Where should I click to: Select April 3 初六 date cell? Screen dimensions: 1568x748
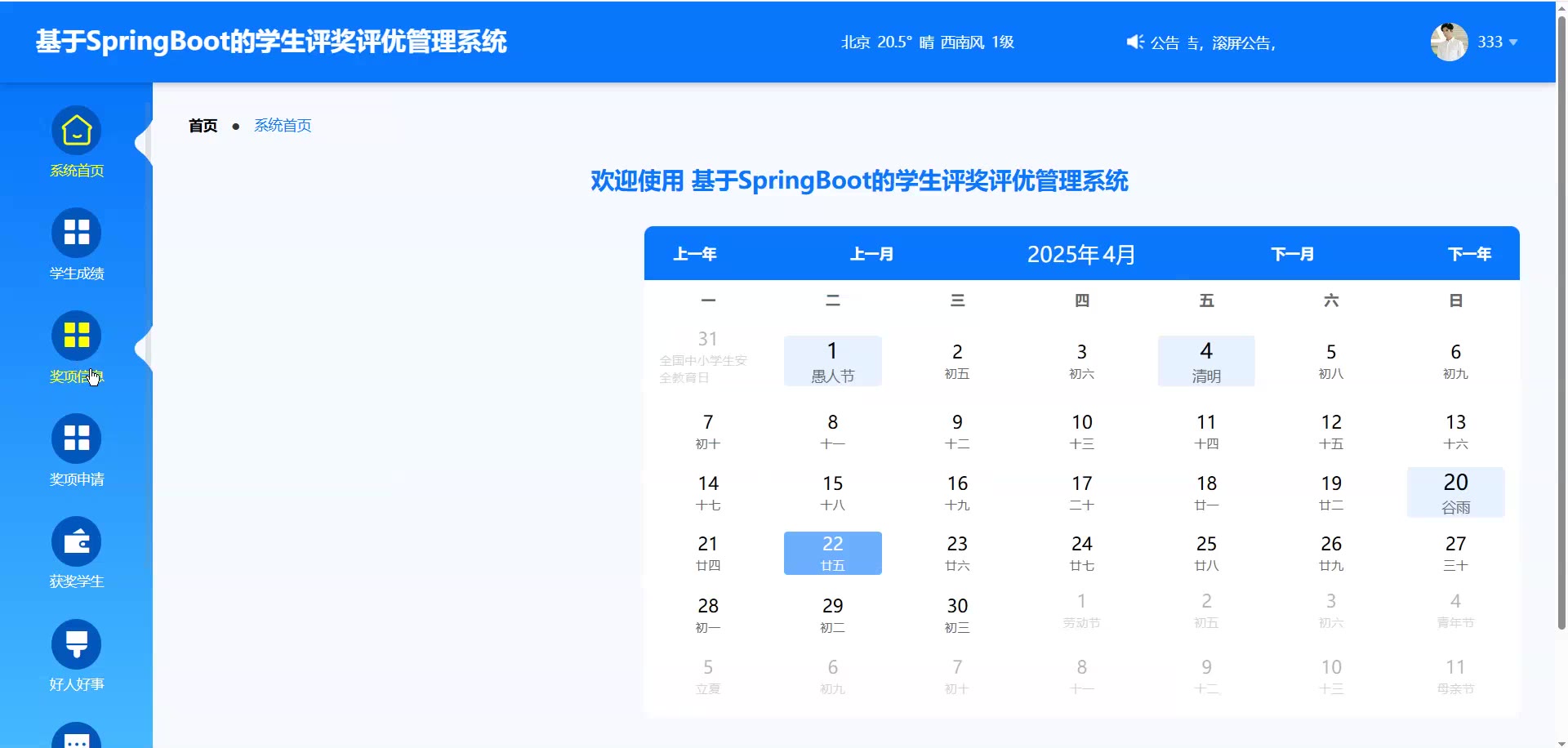coord(1082,361)
